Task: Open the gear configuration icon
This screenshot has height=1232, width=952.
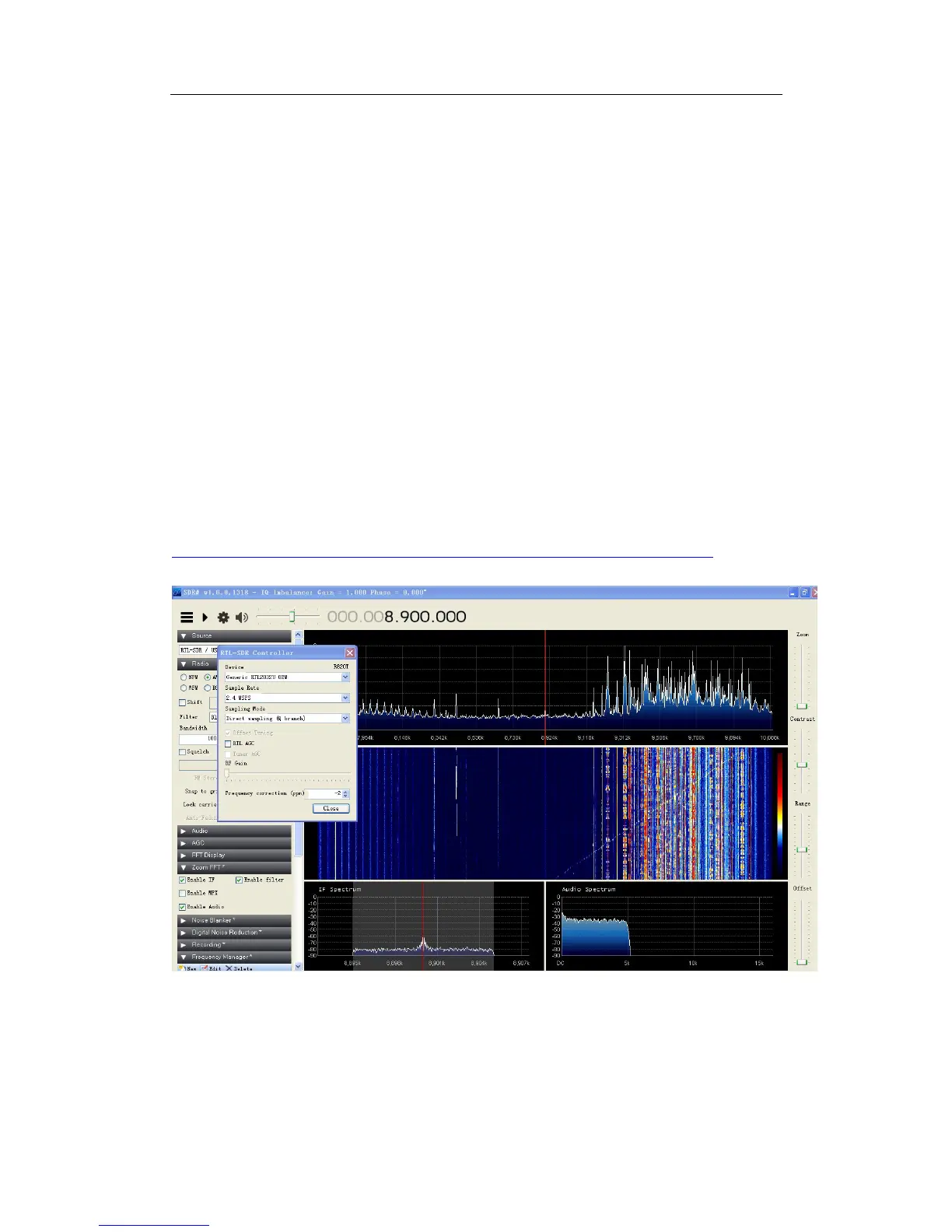Action: [x=223, y=617]
